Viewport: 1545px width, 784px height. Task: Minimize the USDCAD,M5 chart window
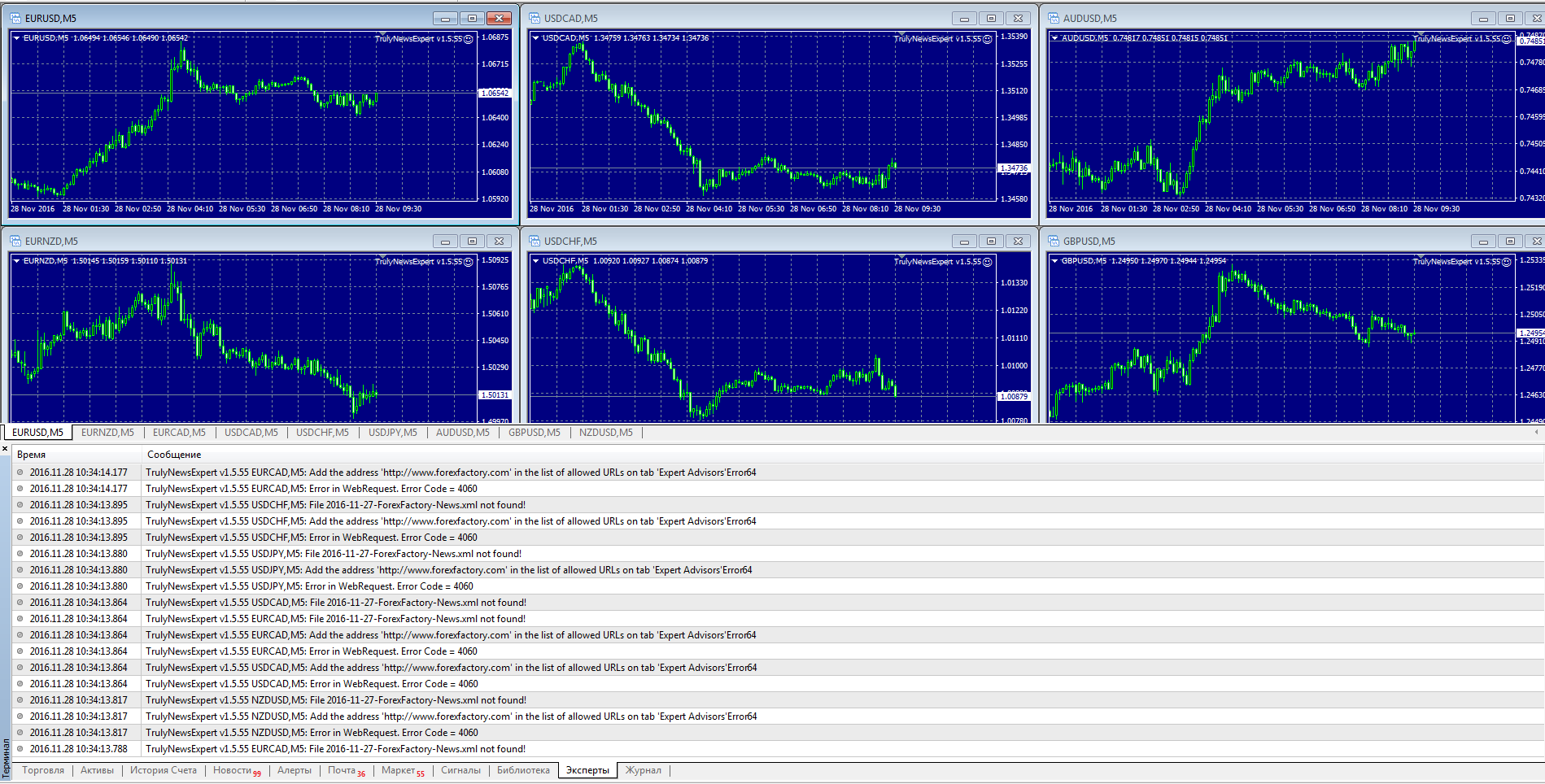964,18
